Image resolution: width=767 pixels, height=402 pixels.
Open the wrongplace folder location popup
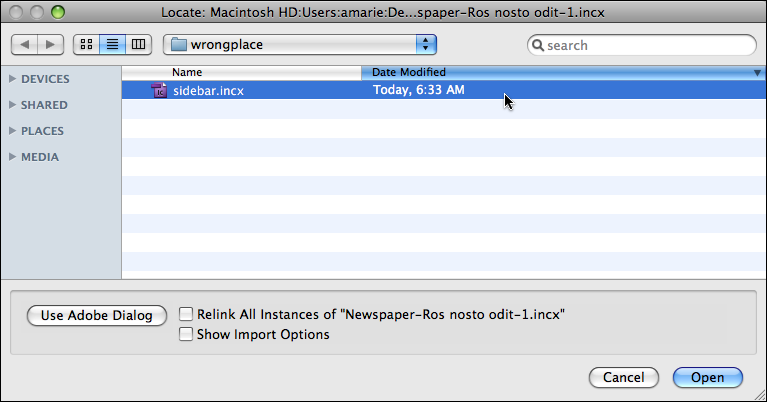[299, 45]
